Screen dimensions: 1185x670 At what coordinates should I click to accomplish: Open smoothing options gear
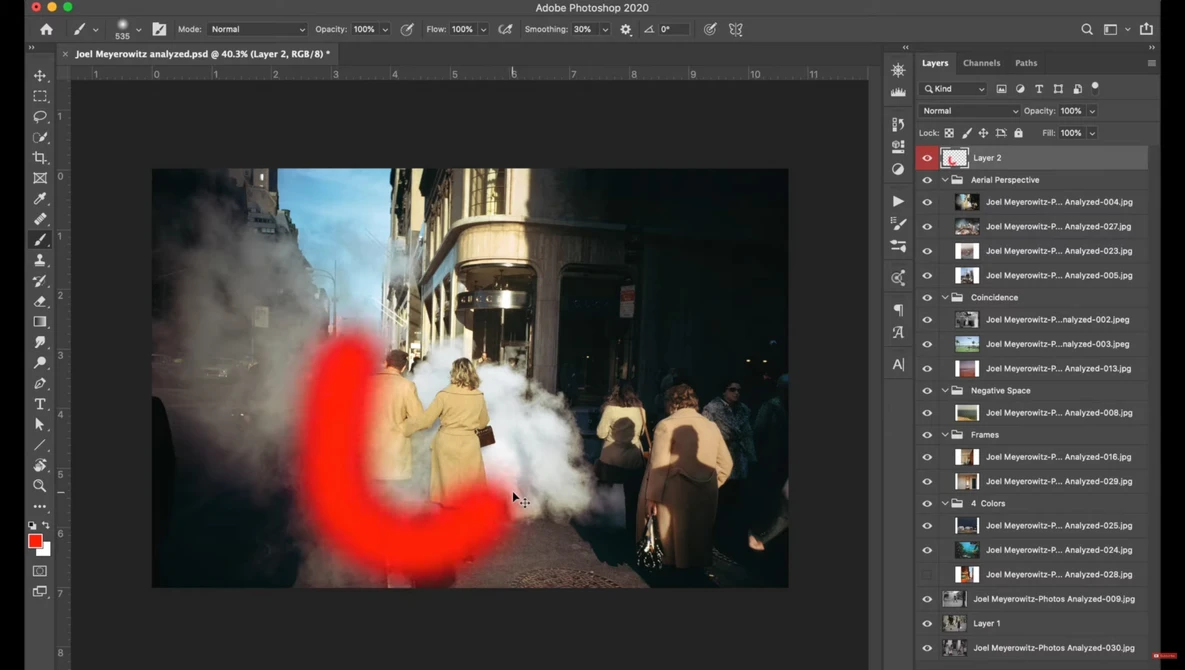[626, 29]
